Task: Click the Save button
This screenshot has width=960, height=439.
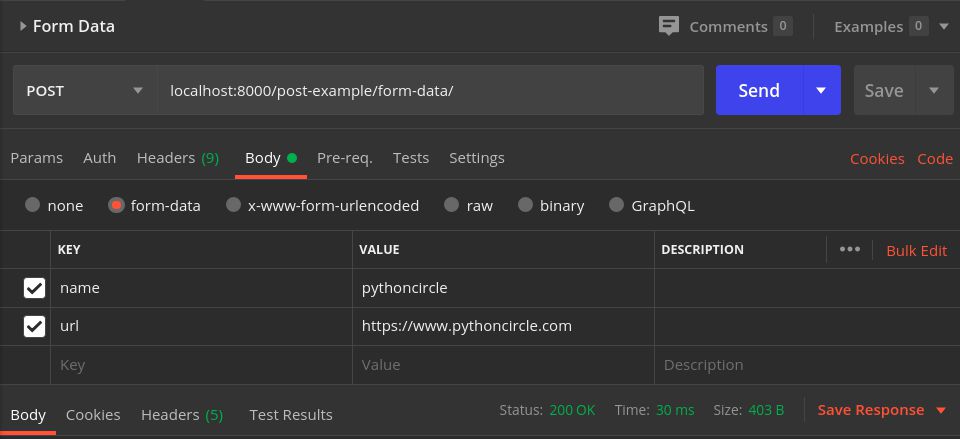Action: coord(885,91)
